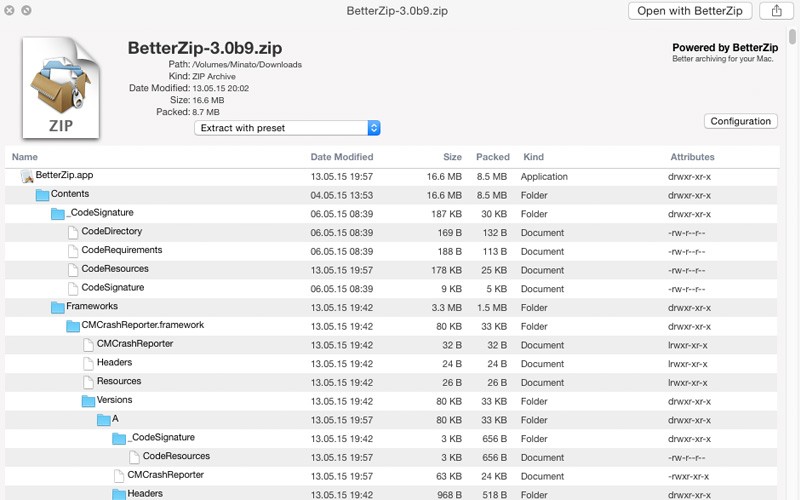Screen dimensions: 800x500
Task: Sort by the Attributes column header
Action: pyautogui.click(x=692, y=157)
